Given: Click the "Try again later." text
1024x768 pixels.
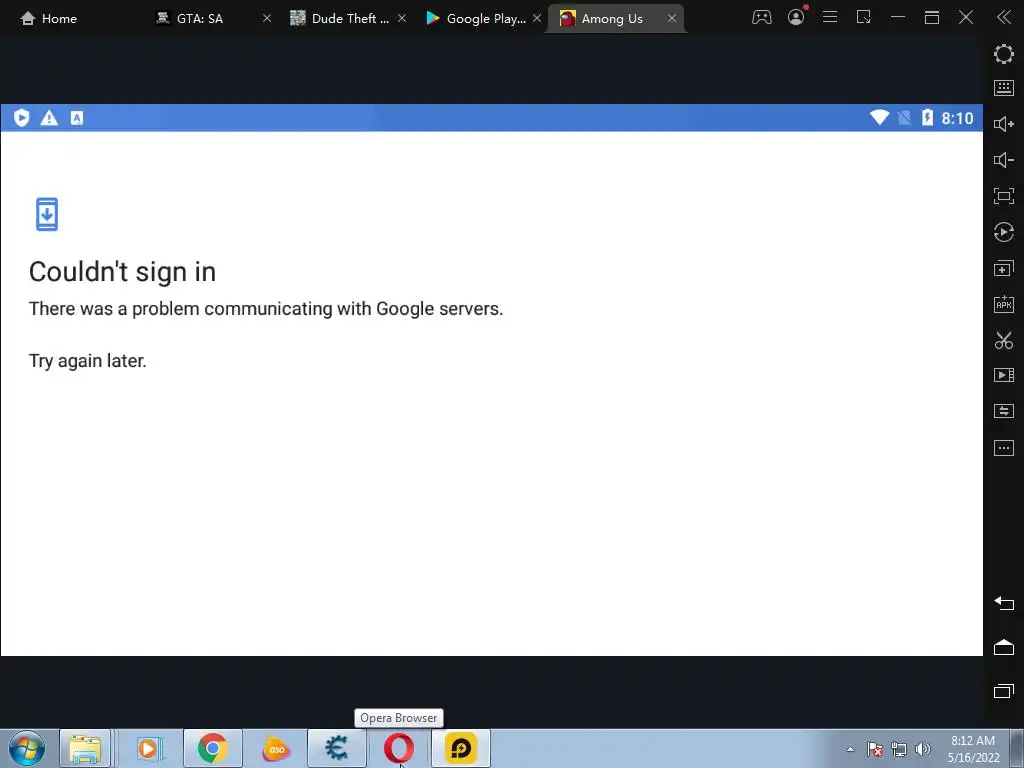Looking at the screenshot, I should (x=88, y=360).
